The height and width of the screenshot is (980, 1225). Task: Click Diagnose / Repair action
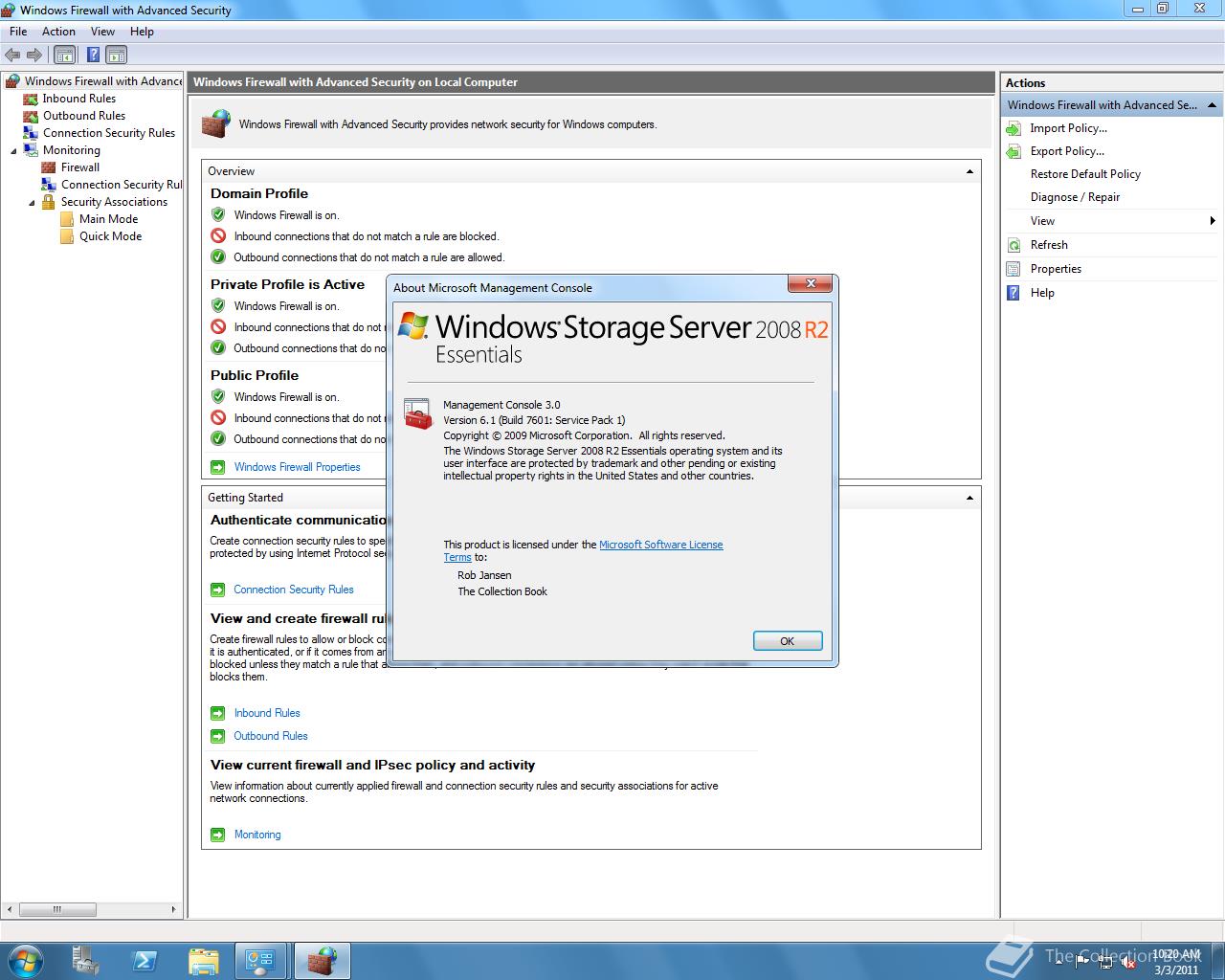click(x=1075, y=197)
